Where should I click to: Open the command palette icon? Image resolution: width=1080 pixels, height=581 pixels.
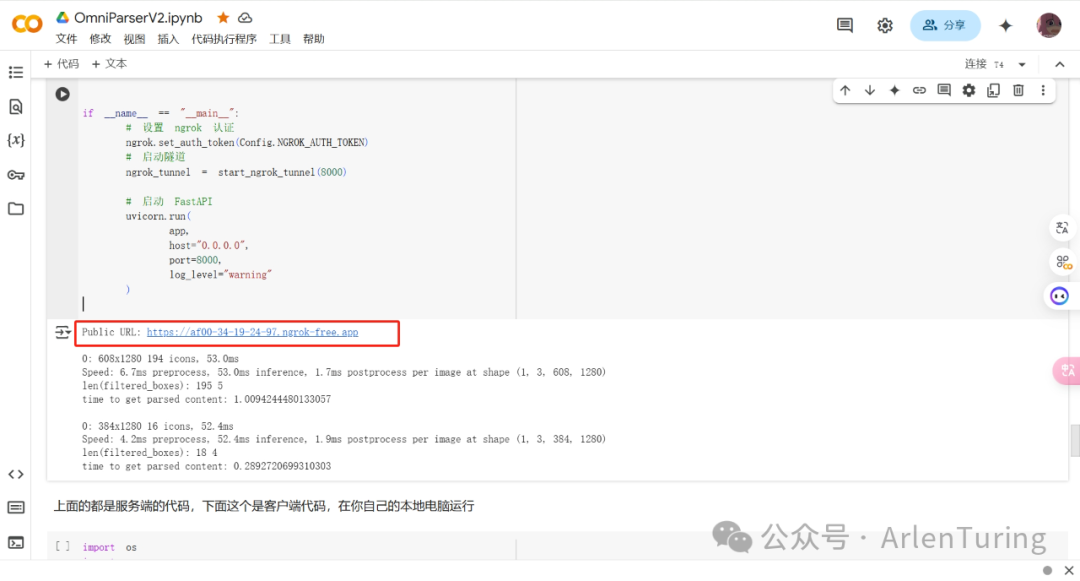click(x=16, y=507)
